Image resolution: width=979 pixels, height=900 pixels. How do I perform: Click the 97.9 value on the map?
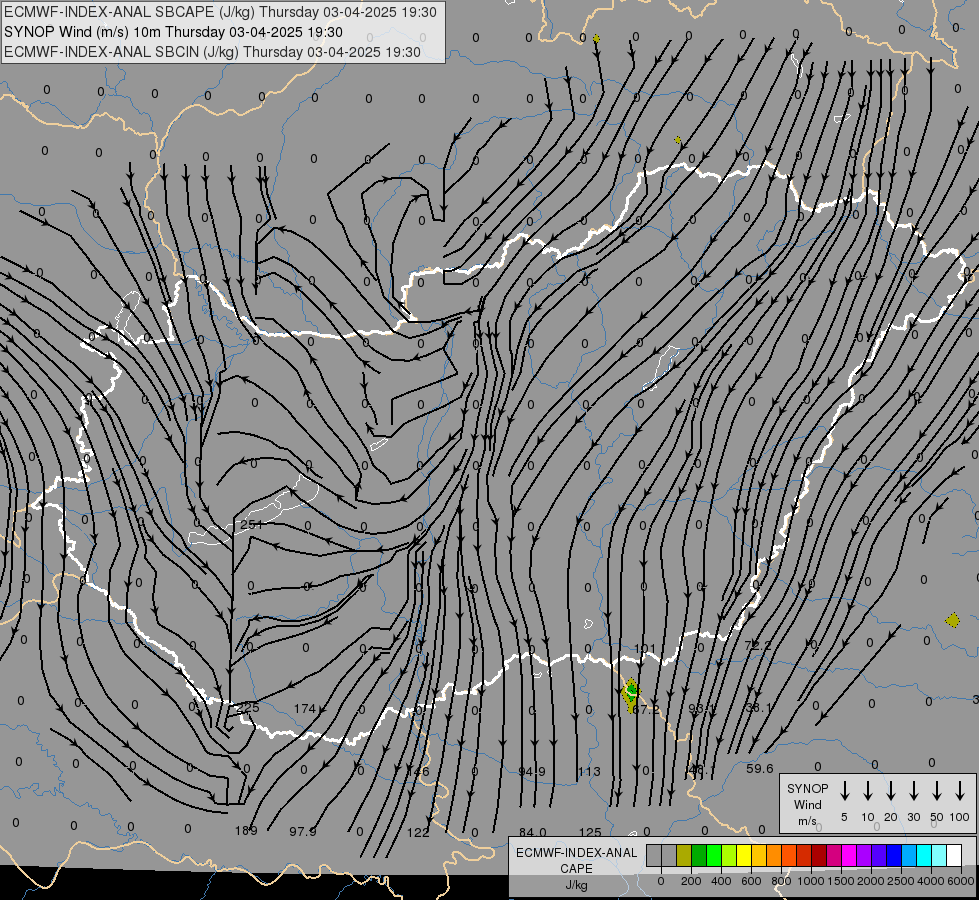tap(303, 831)
